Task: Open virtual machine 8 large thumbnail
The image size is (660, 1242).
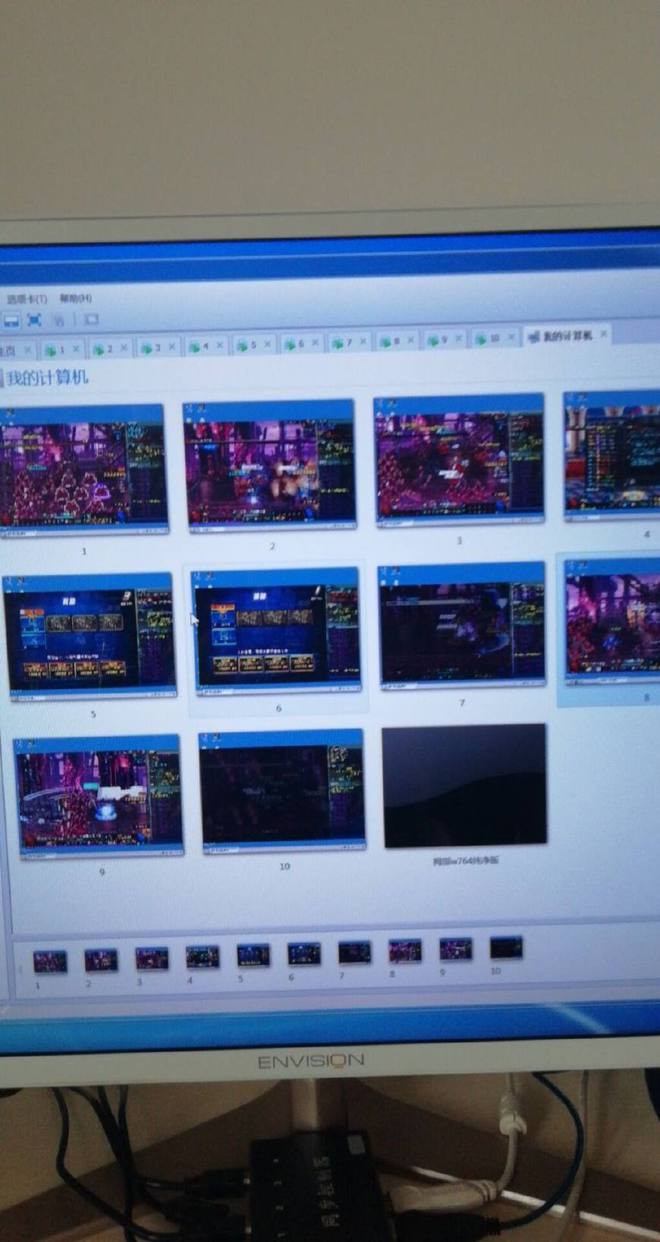Action: 612,621
